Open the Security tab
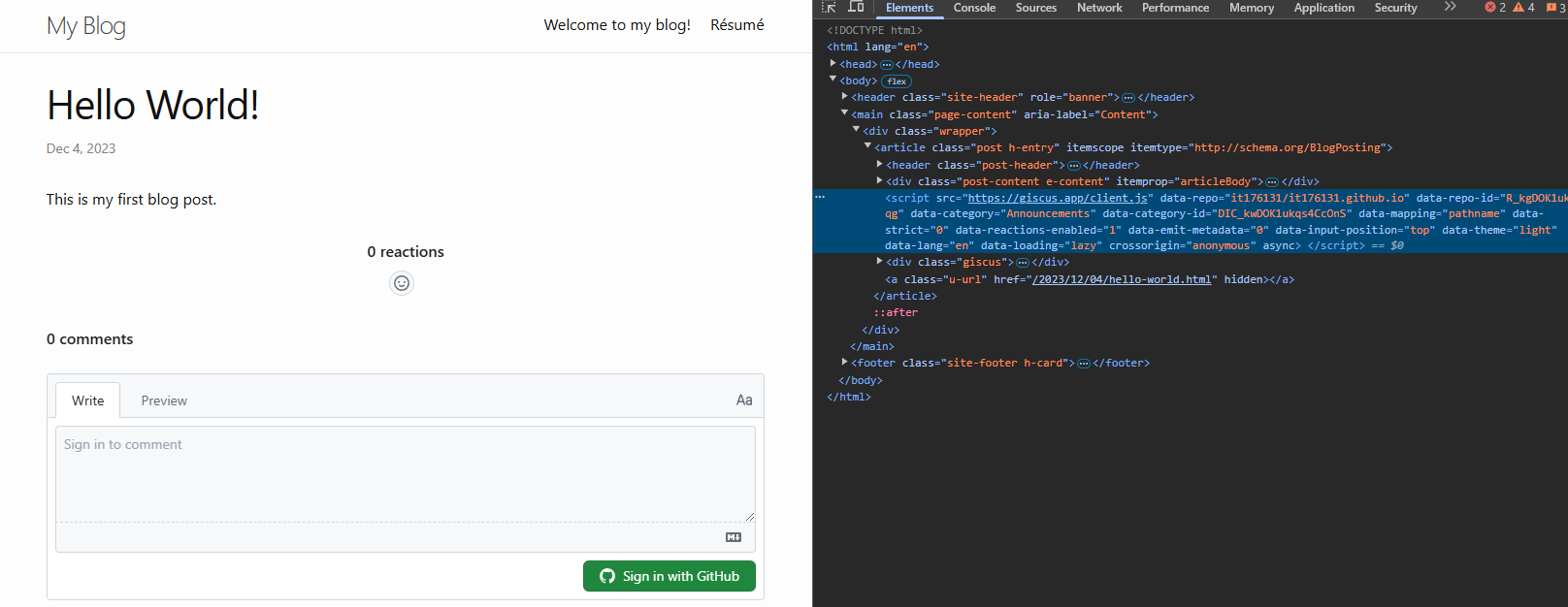Viewport: 1568px width, 607px height. [1395, 8]
